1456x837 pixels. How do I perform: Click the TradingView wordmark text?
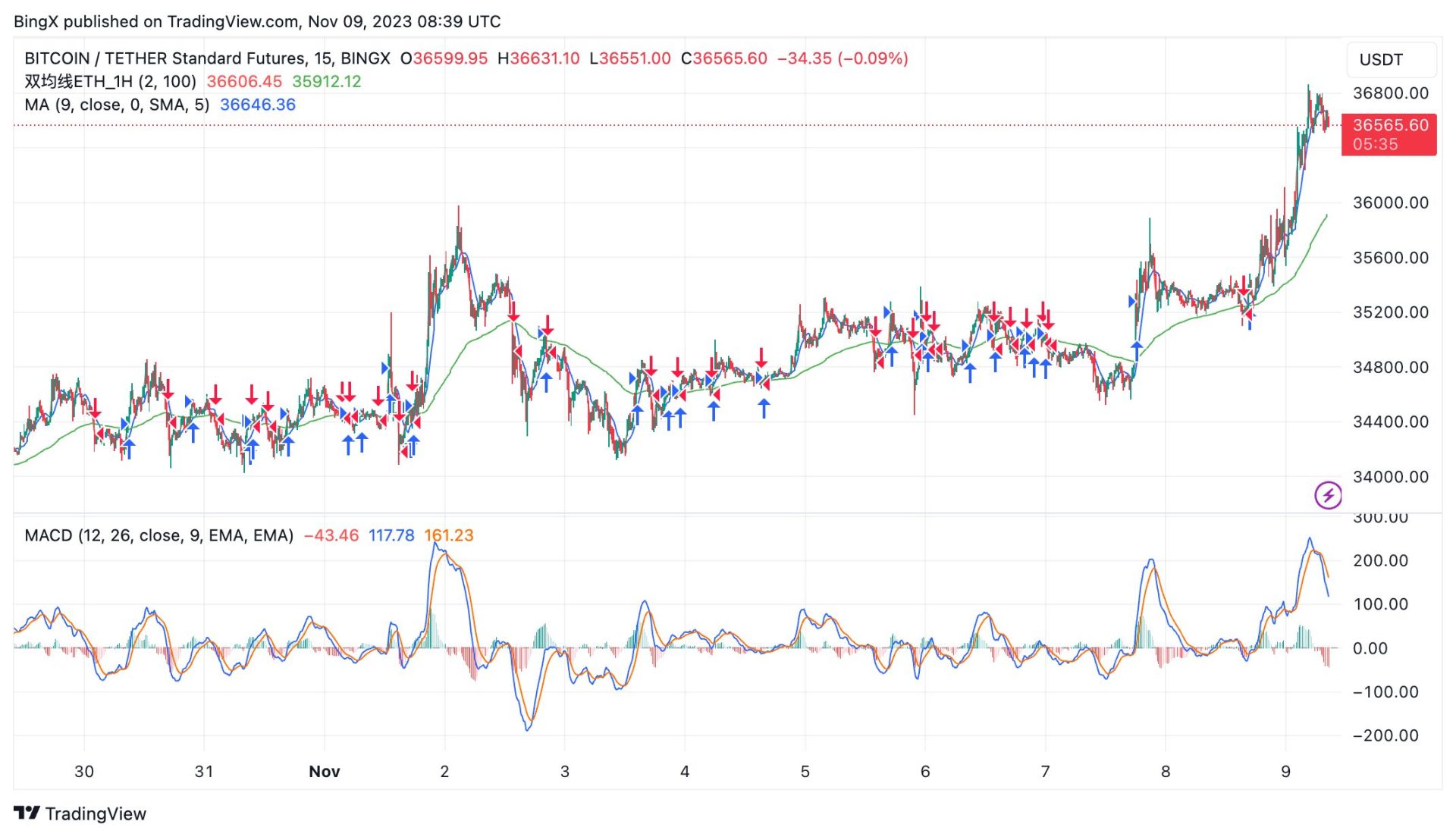(x=96, y=813)
